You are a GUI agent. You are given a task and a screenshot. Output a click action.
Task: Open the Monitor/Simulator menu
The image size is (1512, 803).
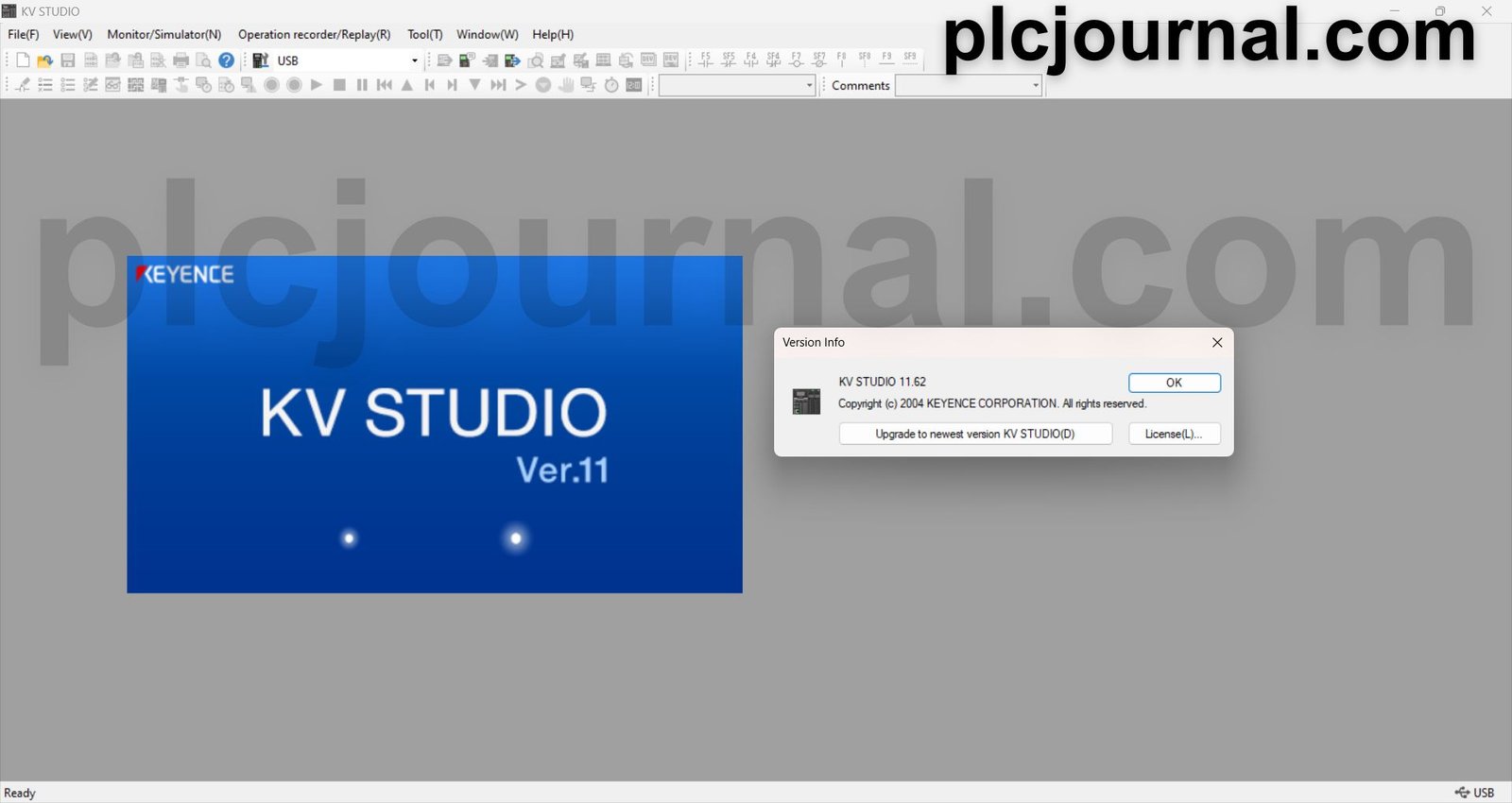click(163, 34)
